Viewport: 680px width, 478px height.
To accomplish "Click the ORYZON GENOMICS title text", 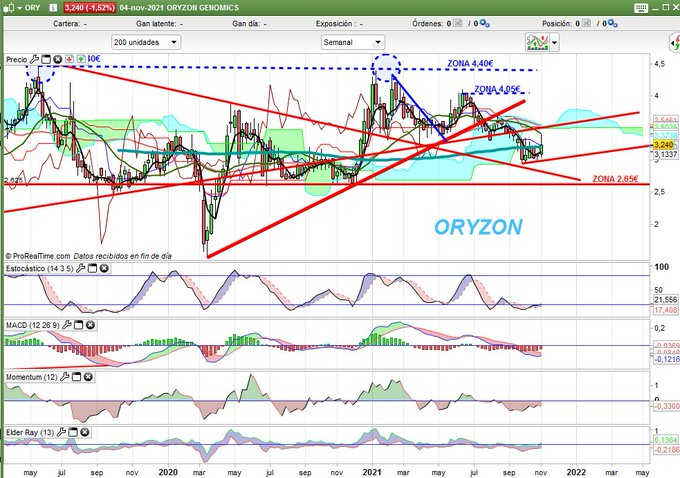I will (x=202, y=8).
